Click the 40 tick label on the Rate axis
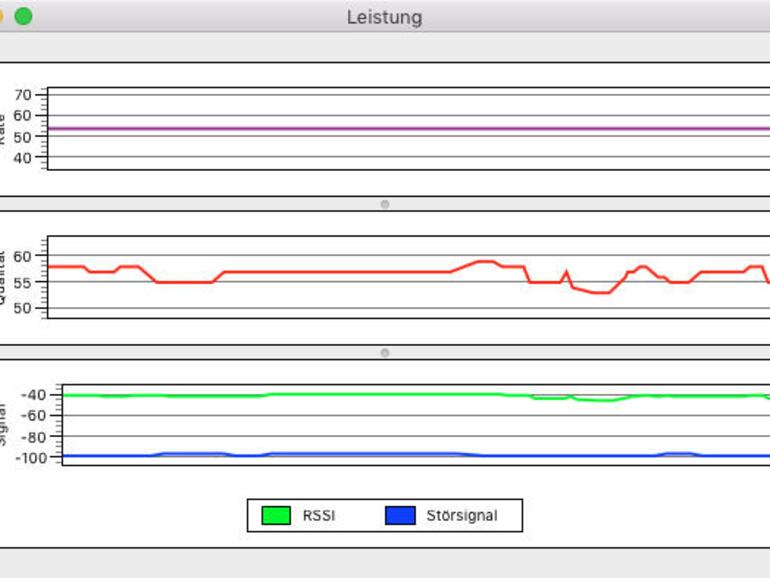Image resolution: width=770 pixels, height=578 pixels. tap(23, 158)
